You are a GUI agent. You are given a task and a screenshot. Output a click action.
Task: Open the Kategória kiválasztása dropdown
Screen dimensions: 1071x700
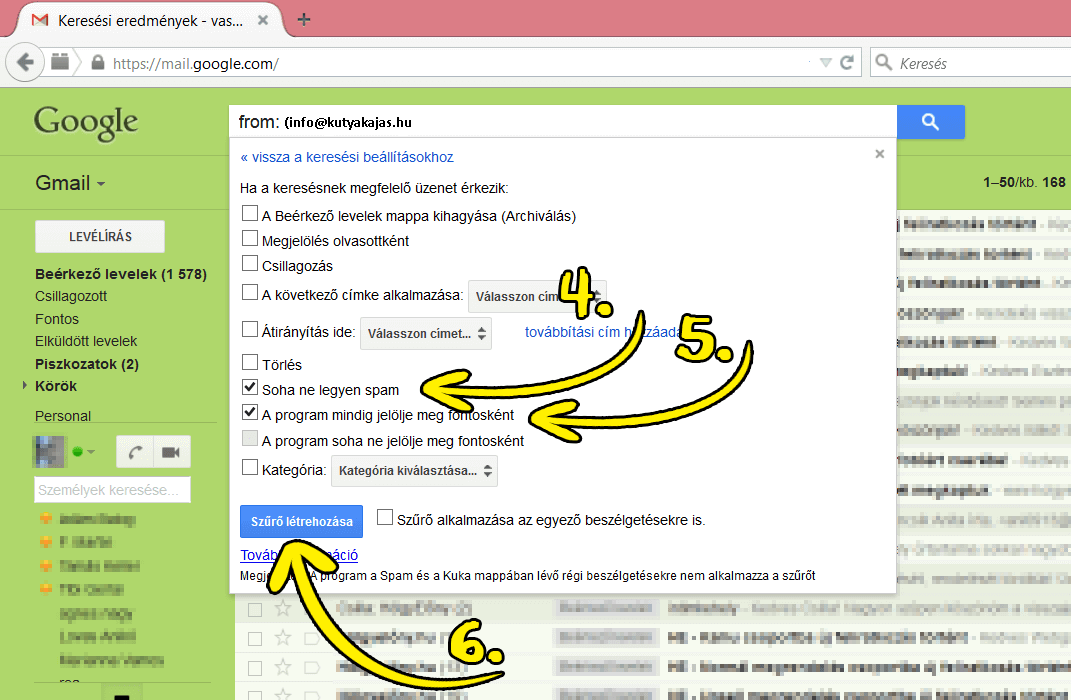pyautogui.click(x=414, y=470)
